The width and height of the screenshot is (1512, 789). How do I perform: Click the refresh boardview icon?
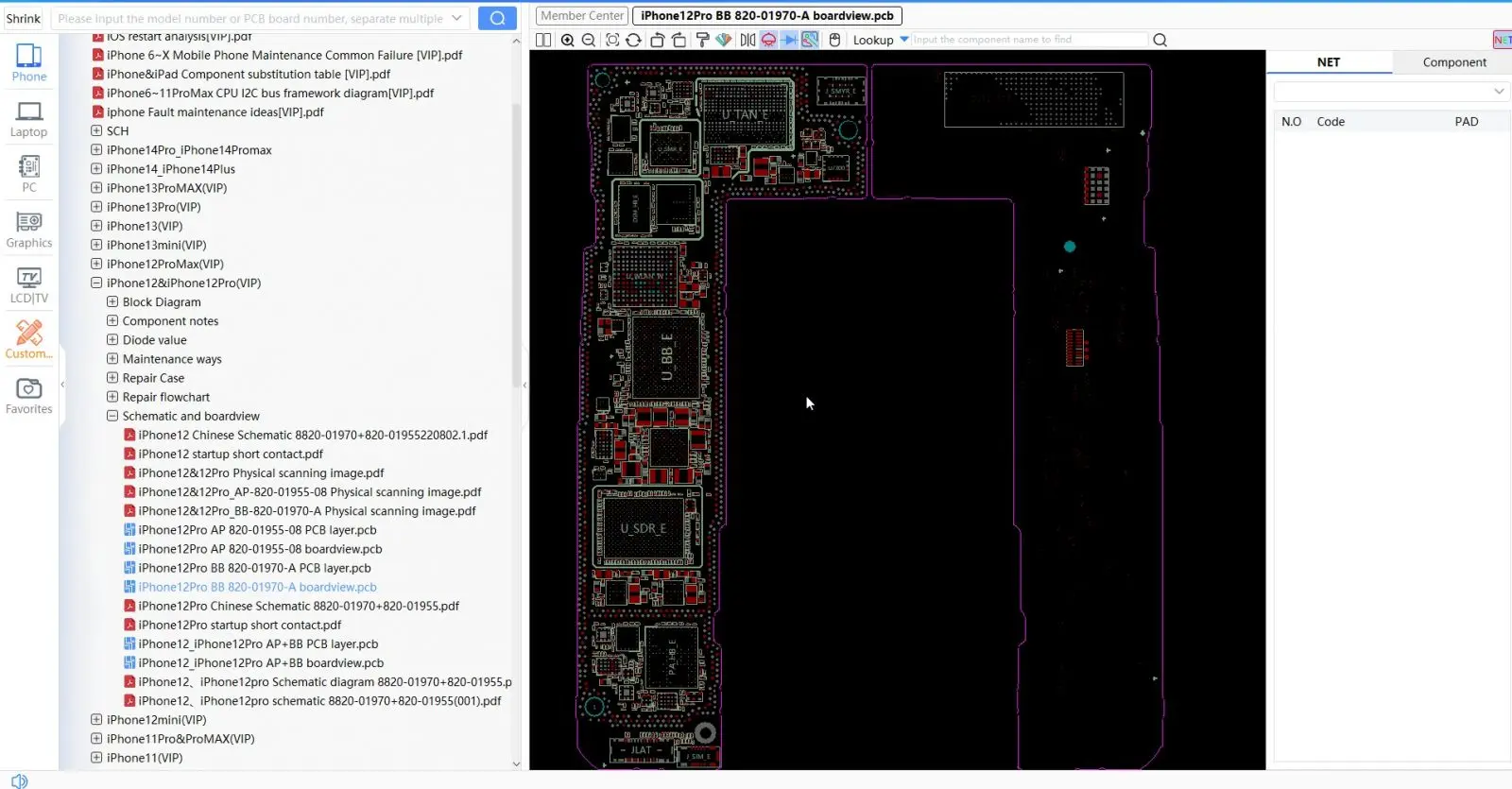point(633,40)
